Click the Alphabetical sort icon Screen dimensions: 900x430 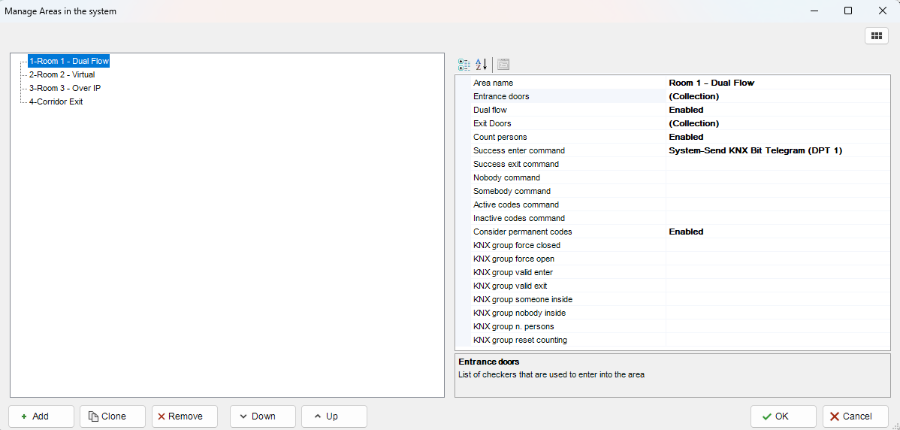pyautogui.click(x=481, y=64)
